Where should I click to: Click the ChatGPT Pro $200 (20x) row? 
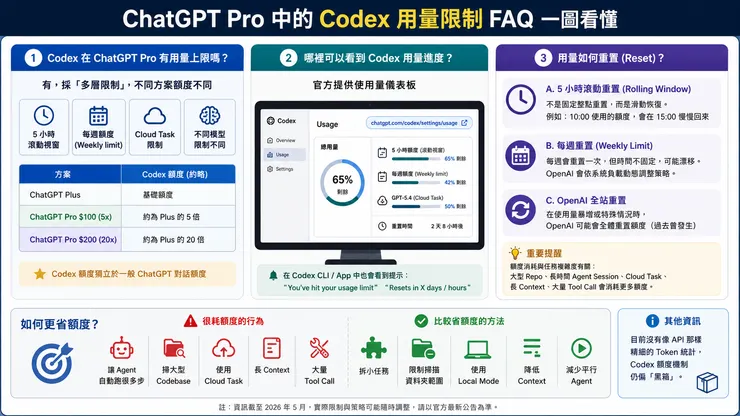(x=127, y=239)
